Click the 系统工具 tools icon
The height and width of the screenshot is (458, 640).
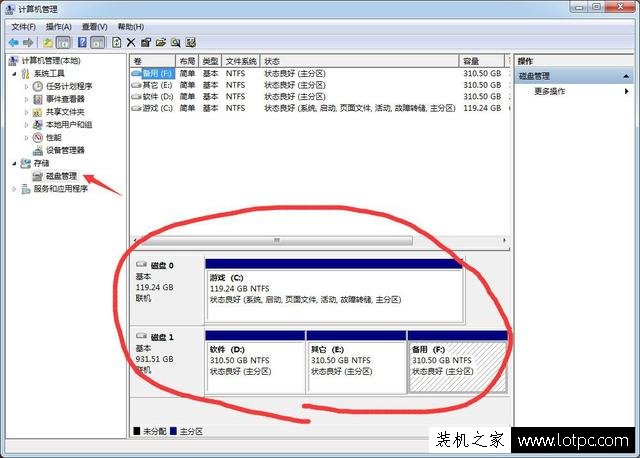click(x=25, y=74)
